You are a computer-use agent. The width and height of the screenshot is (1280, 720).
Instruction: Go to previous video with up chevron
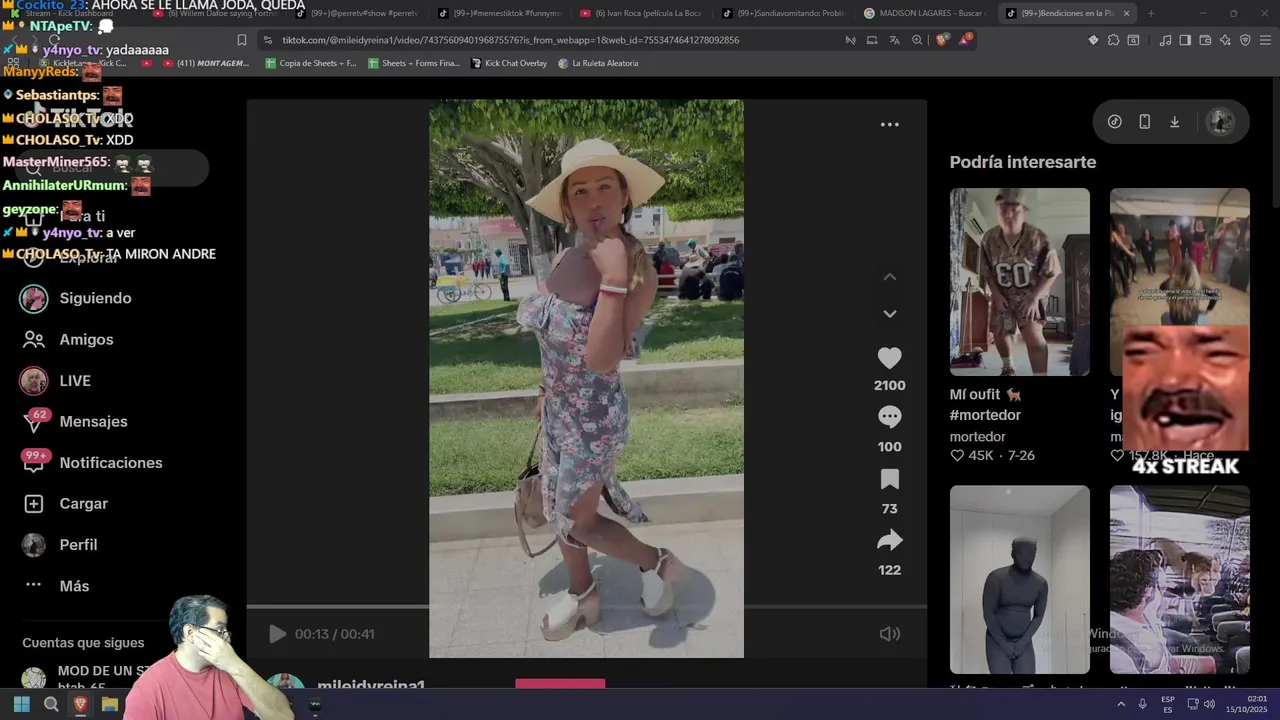point(889,277)
